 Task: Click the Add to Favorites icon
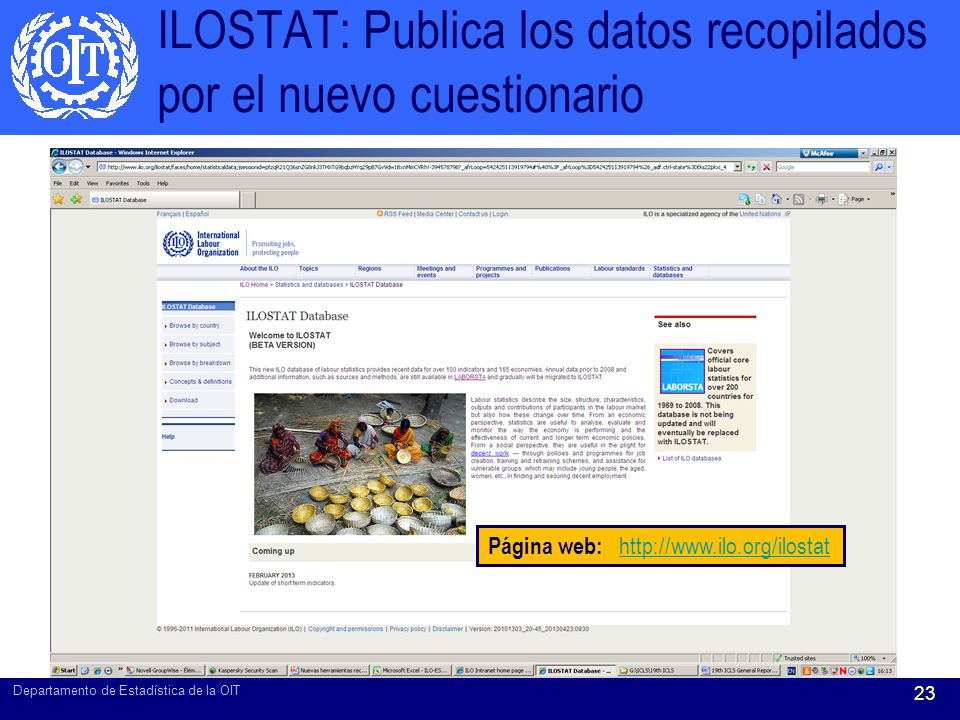(76, 199)
